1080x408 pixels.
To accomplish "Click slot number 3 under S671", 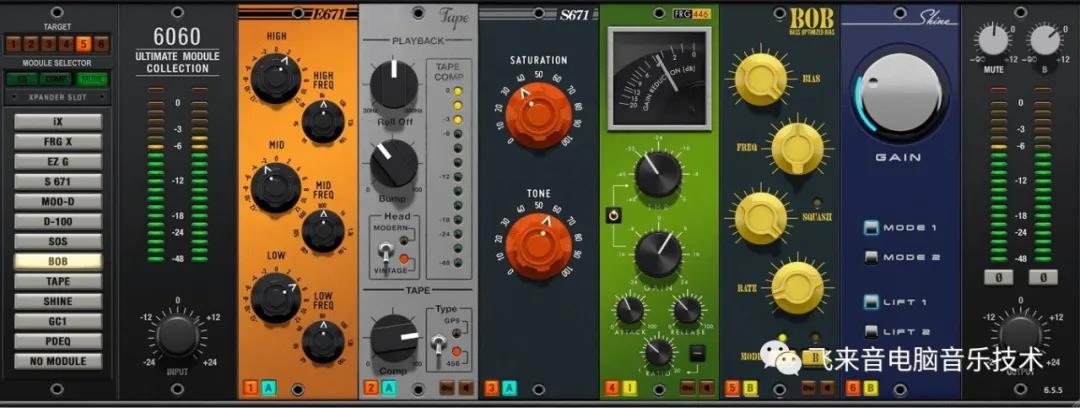I will click(x=491, y=388).
